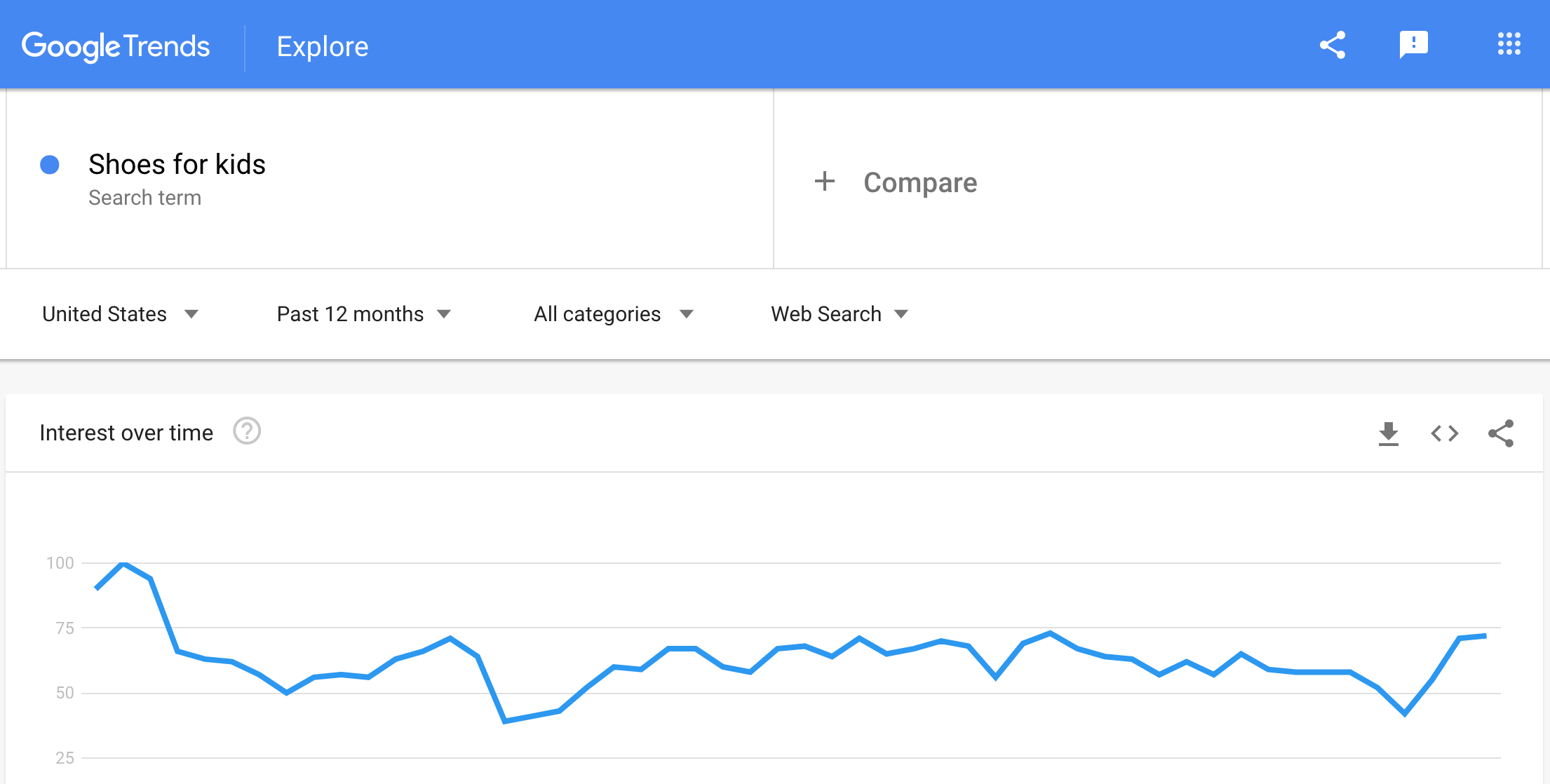Click the embed code icon
The image size is (1550, 784).
[x=1444, y=433]
